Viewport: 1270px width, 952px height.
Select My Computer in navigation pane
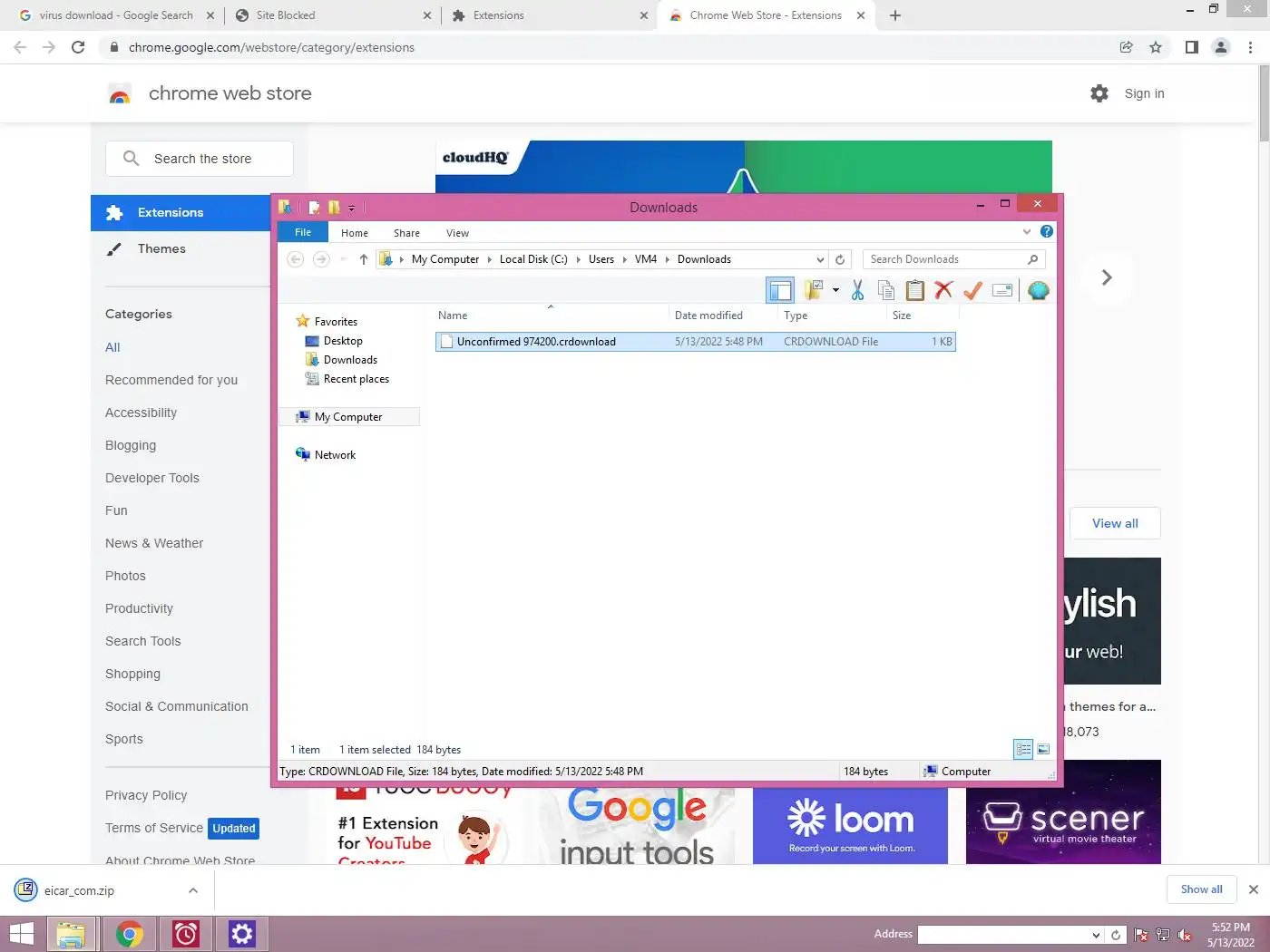click(348, 417)
